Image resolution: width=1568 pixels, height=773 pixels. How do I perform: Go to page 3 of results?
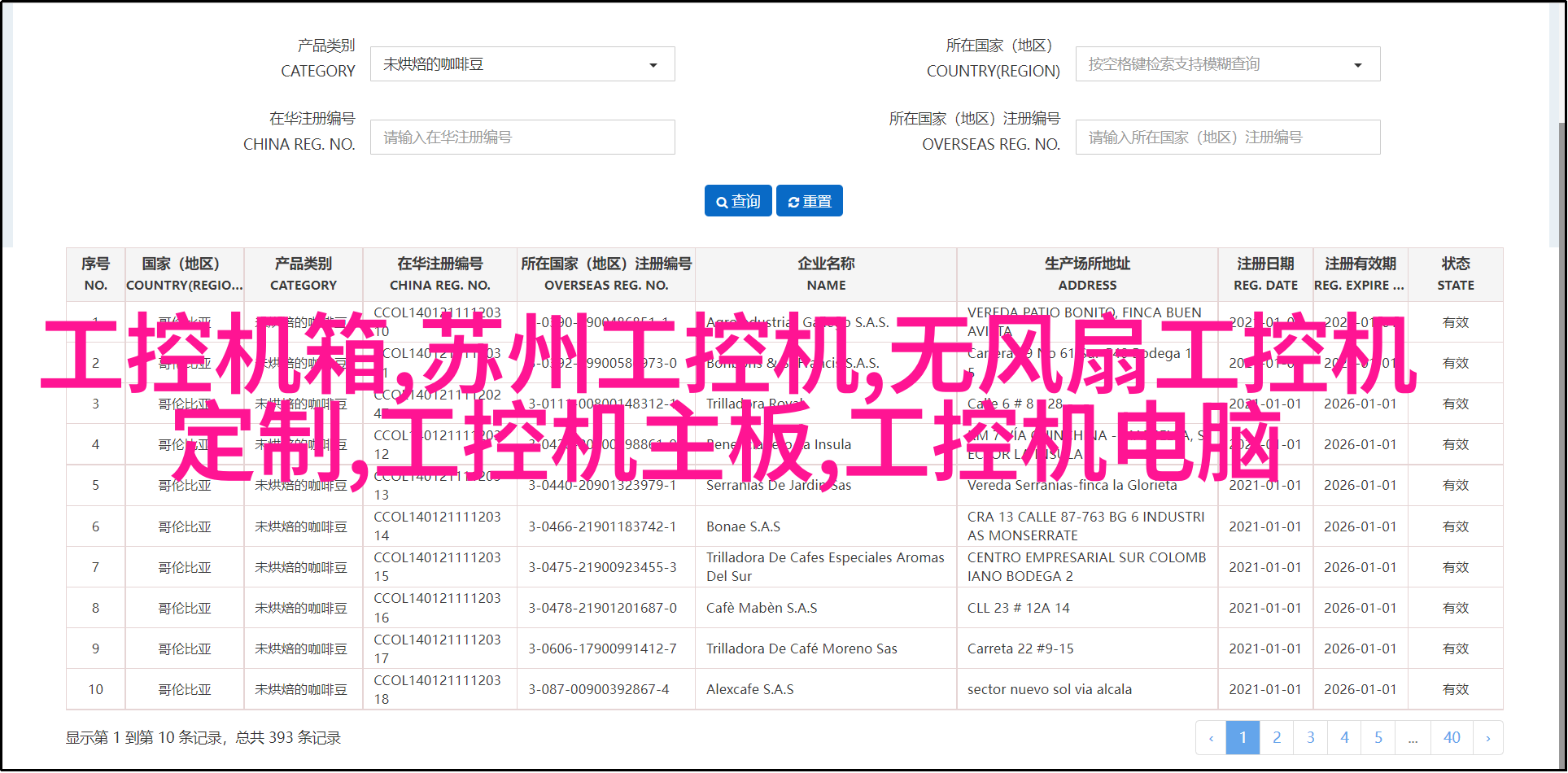[x=1311, y=738]
